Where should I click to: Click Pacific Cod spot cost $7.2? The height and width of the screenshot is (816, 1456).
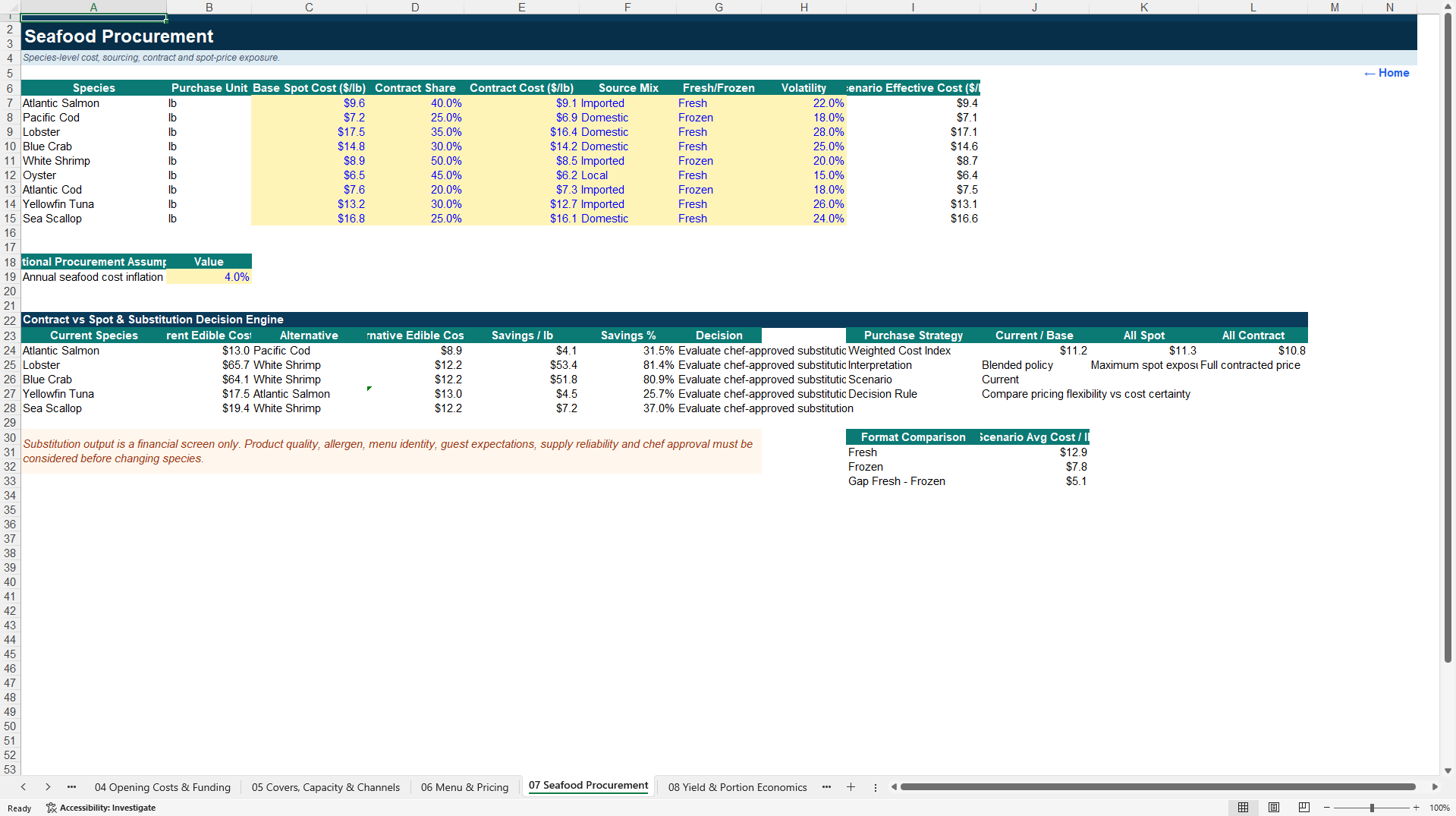pyautogui.click(x=309, y=118)
